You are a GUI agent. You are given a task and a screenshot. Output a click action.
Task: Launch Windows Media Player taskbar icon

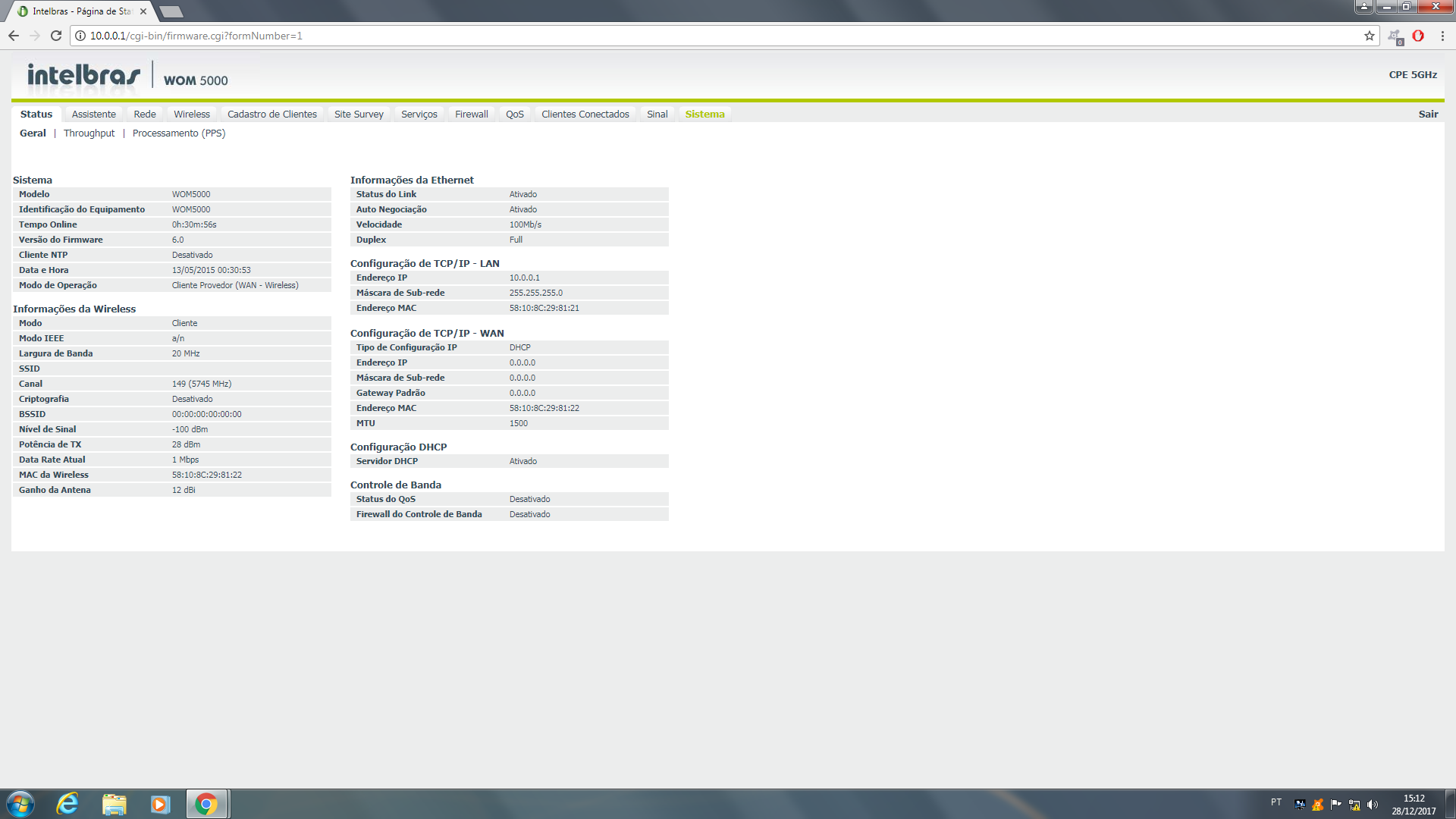[160, 804]
